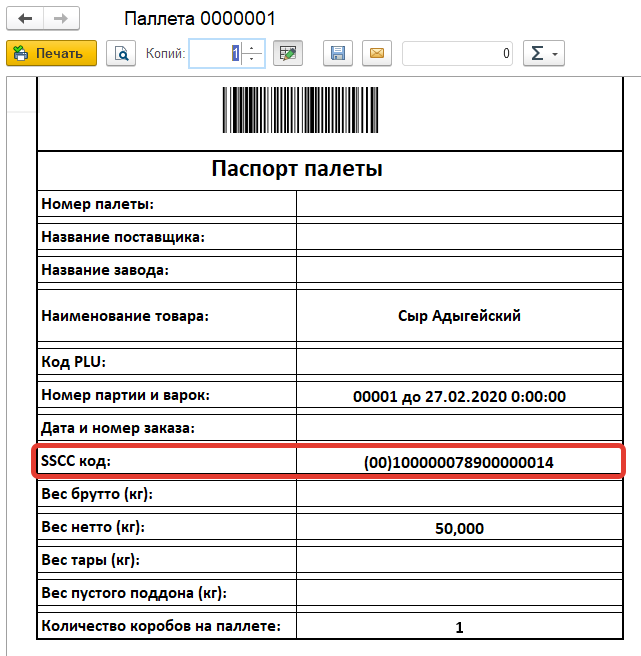Image resolution: width=641 pixels, height=656 pixels.
Task: Click the Количество коробов на паллете value
Action: pyautogui.click(x=459, y=628)
